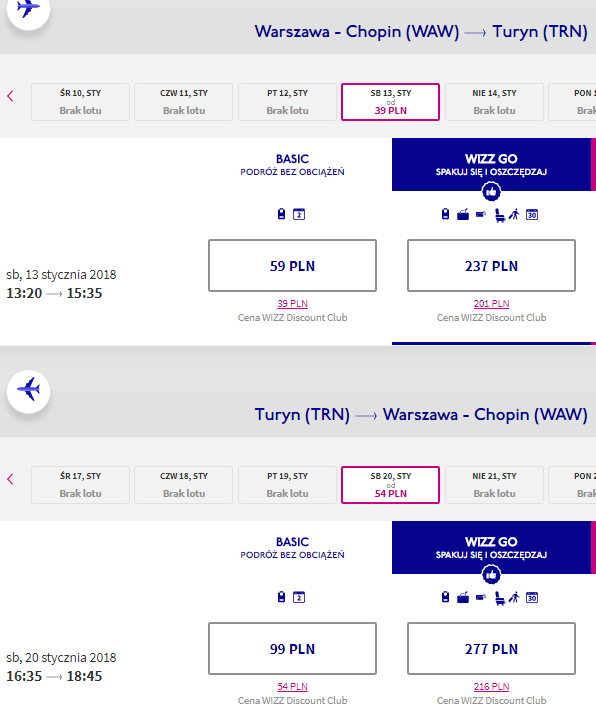This screenshot has width=596, height=710.
Task: Click the outbound WIZZ GO seat selection icon
Action: pyautogui.click(x=499, y=215)
